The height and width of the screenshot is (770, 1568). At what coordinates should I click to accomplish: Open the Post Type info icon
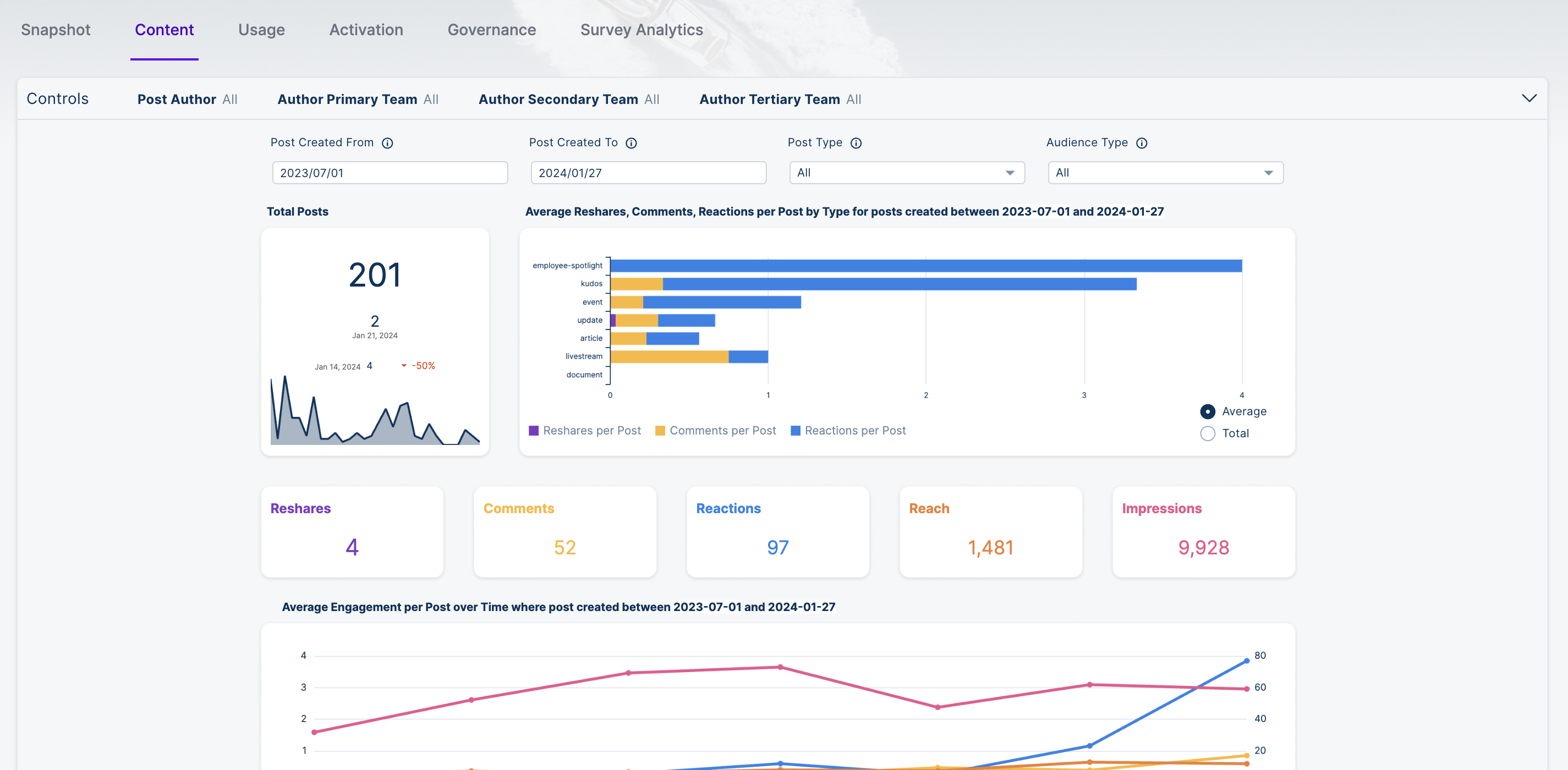point(856,143)
